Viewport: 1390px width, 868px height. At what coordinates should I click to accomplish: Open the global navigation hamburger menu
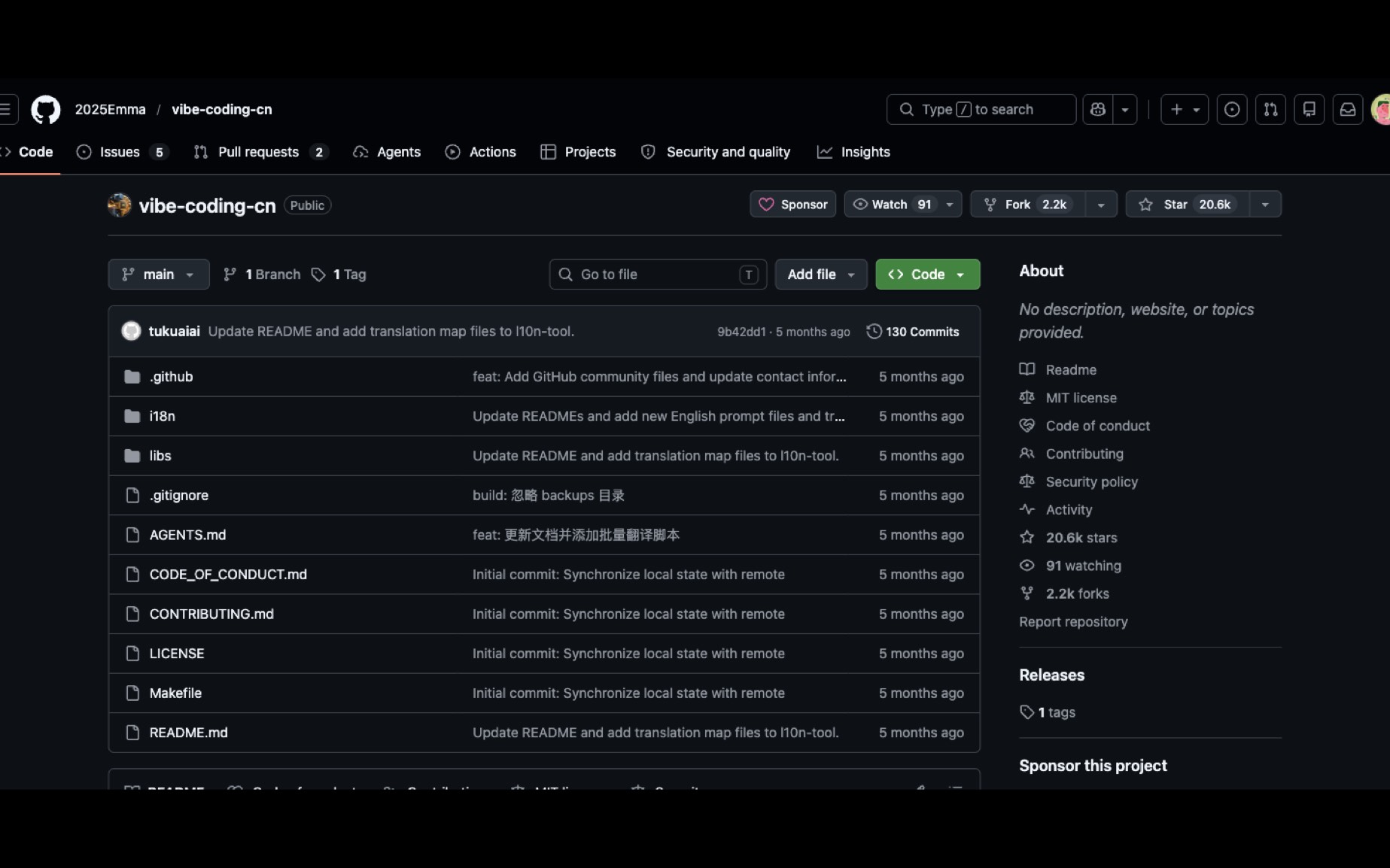click(8, 110)
